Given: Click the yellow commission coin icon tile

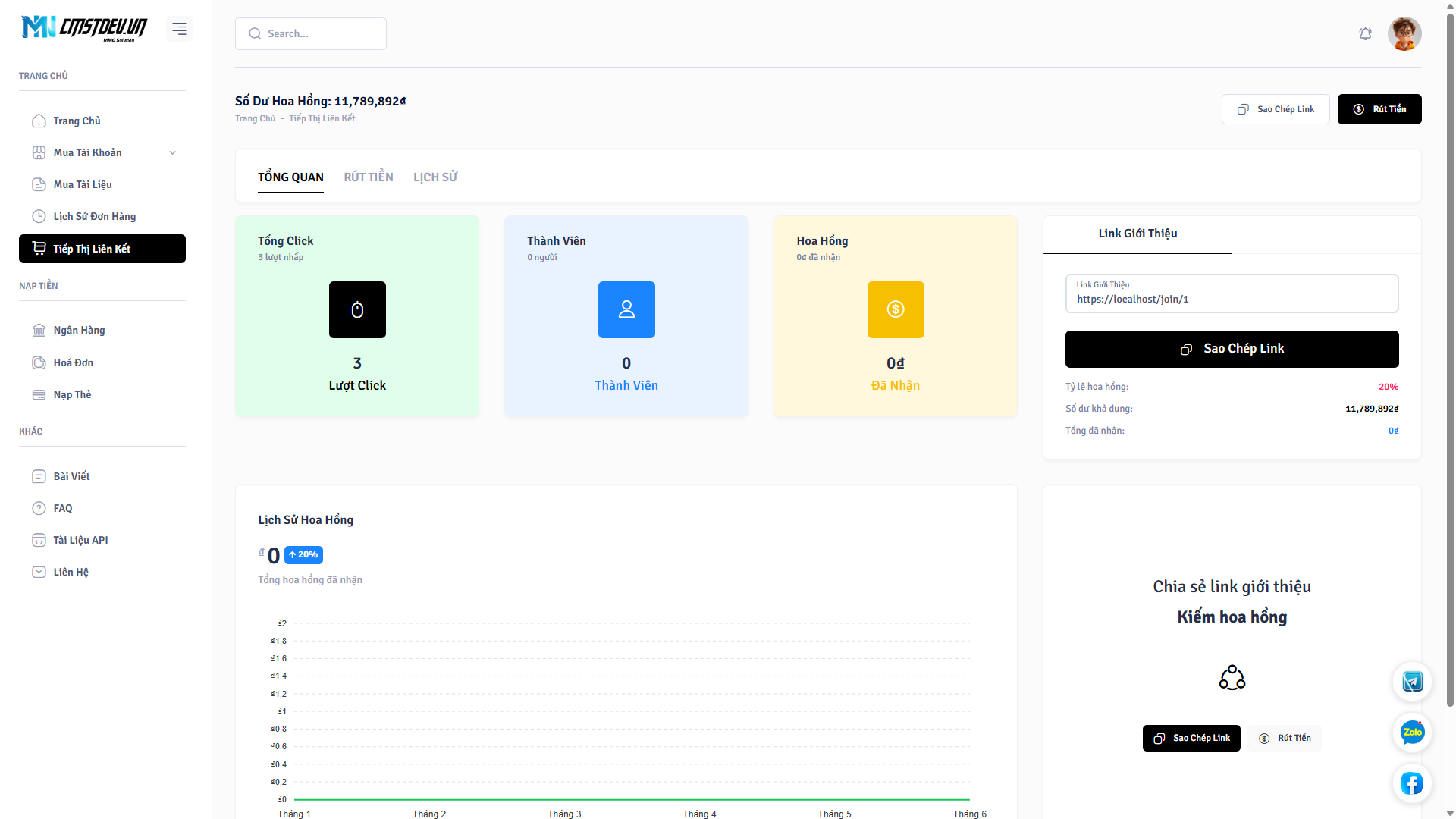Looking at the screenshot, I should click(896, 309).
